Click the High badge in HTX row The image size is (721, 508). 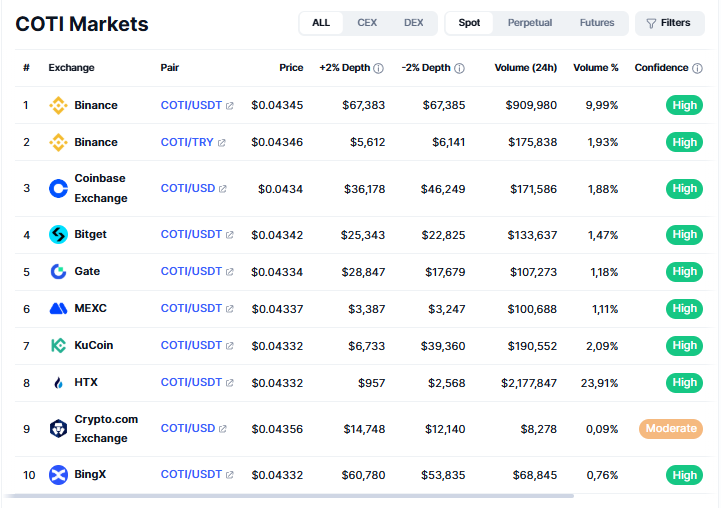pos(684,382)
